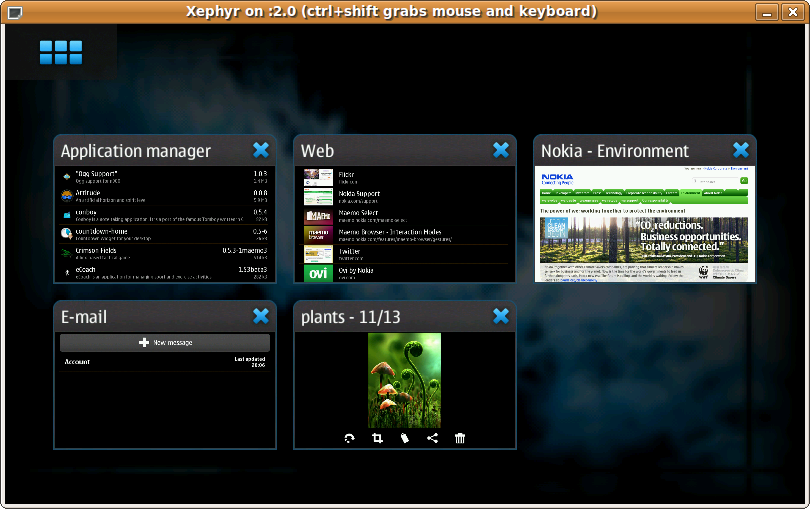Click the Ovi by Nokia bookmark thumbnail
The width and height of the screenshot is (810, 509).
click(318, 272)
